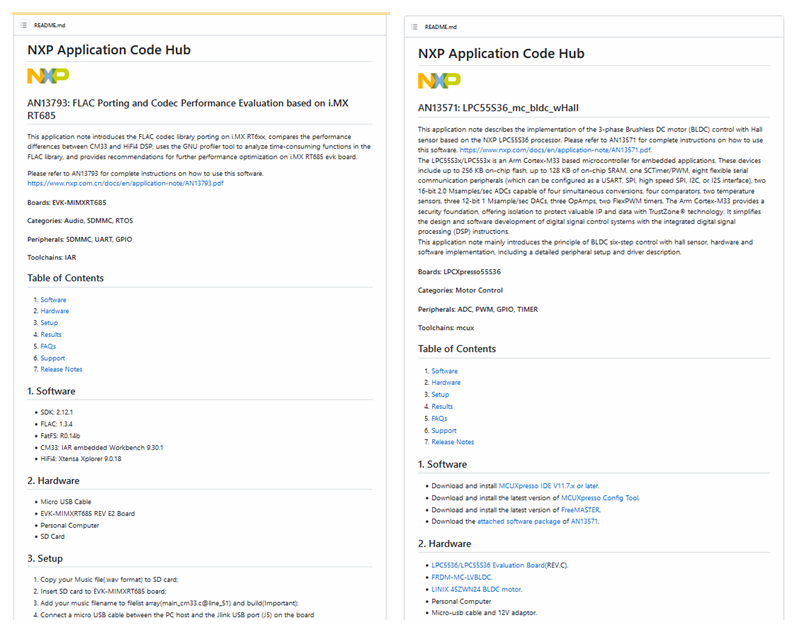Screen dimensions: 800x632
Task: Click left README.md file name label
Action: (x=49, y=25)
